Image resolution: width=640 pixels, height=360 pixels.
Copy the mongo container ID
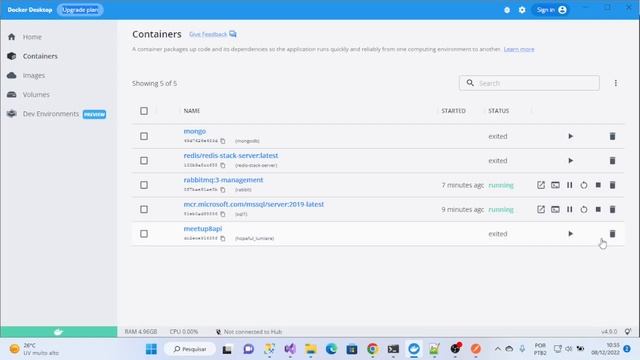point(222,141)
